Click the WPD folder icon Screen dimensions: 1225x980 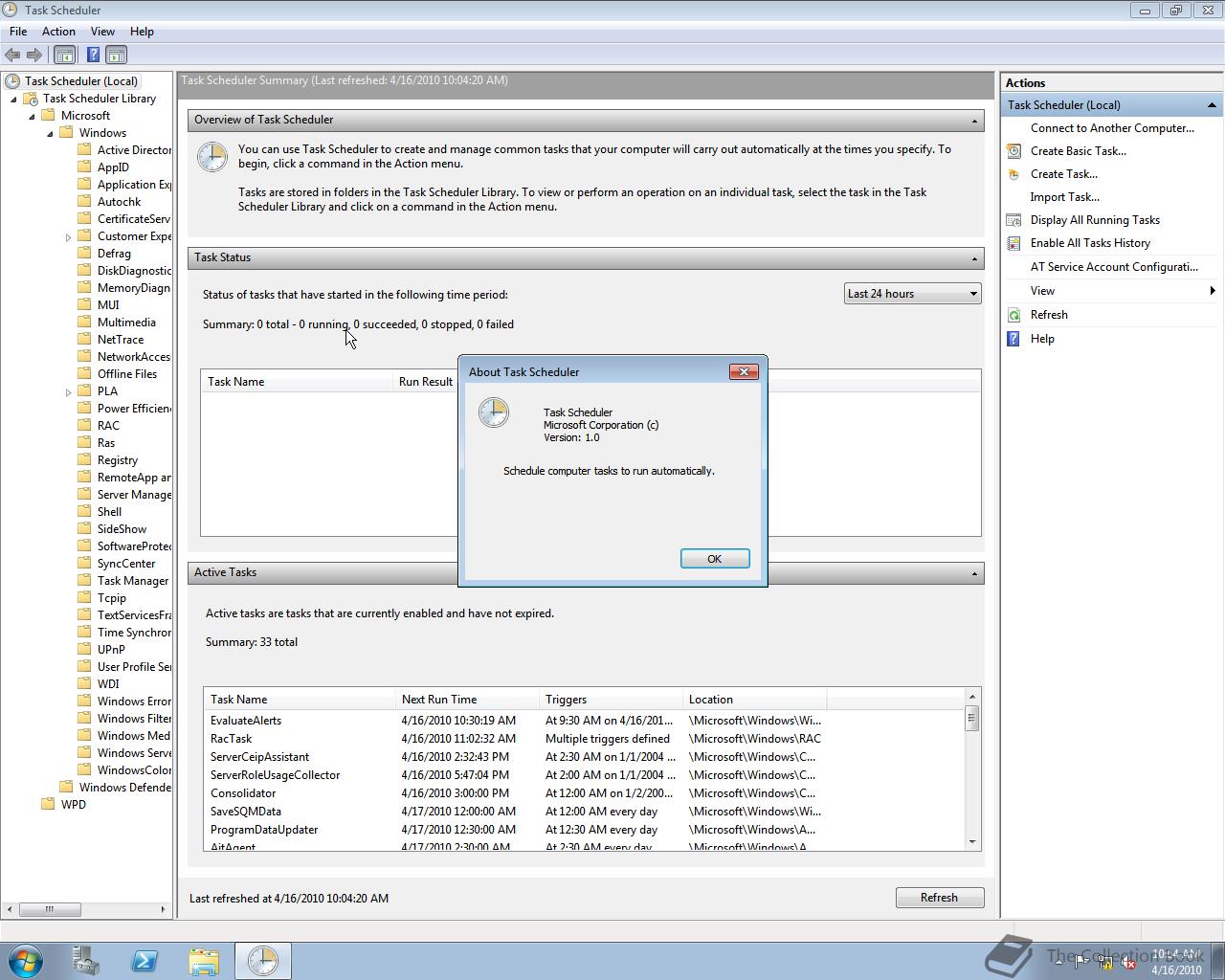[48, 805]
